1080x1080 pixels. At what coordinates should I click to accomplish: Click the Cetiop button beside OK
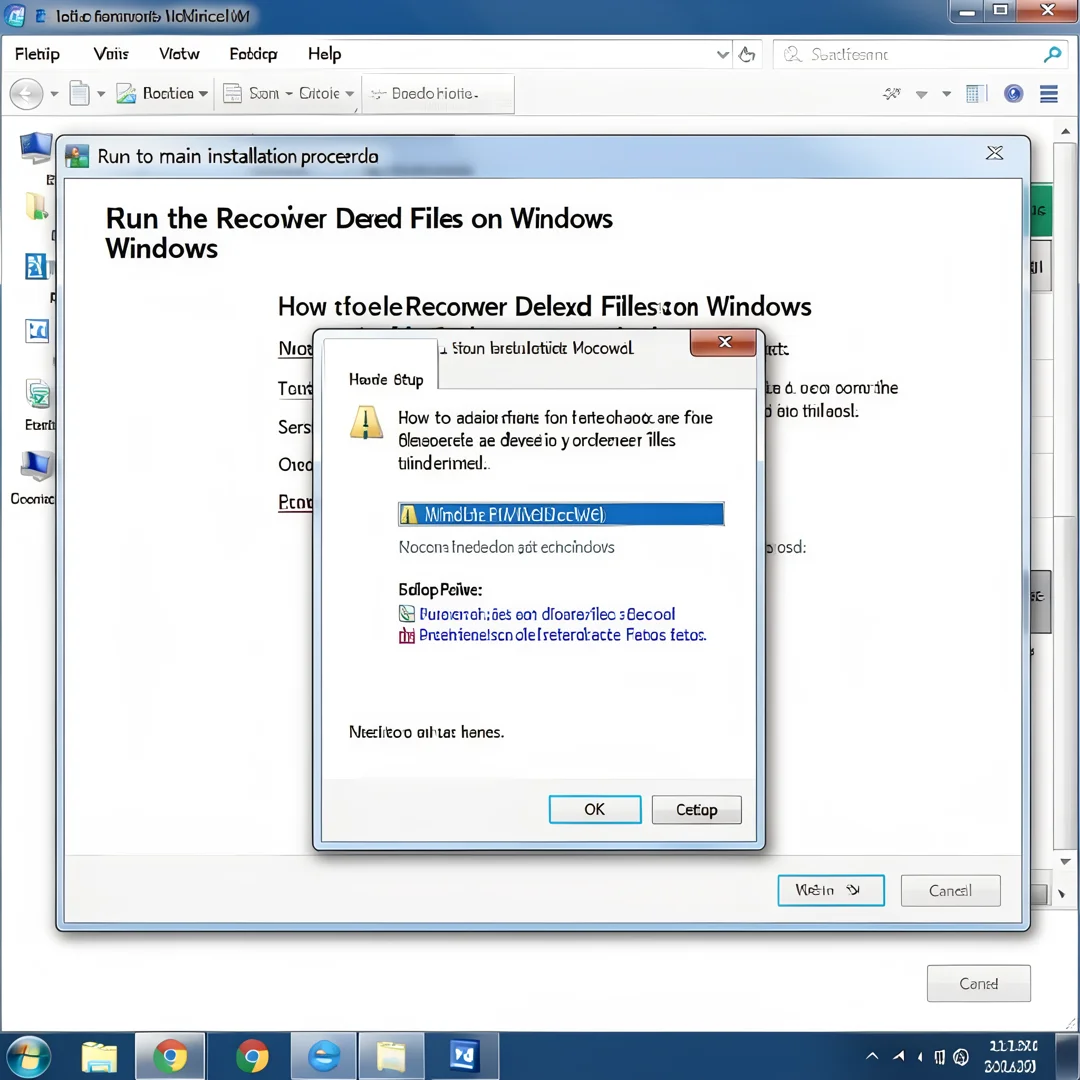[x=696, y=809]
